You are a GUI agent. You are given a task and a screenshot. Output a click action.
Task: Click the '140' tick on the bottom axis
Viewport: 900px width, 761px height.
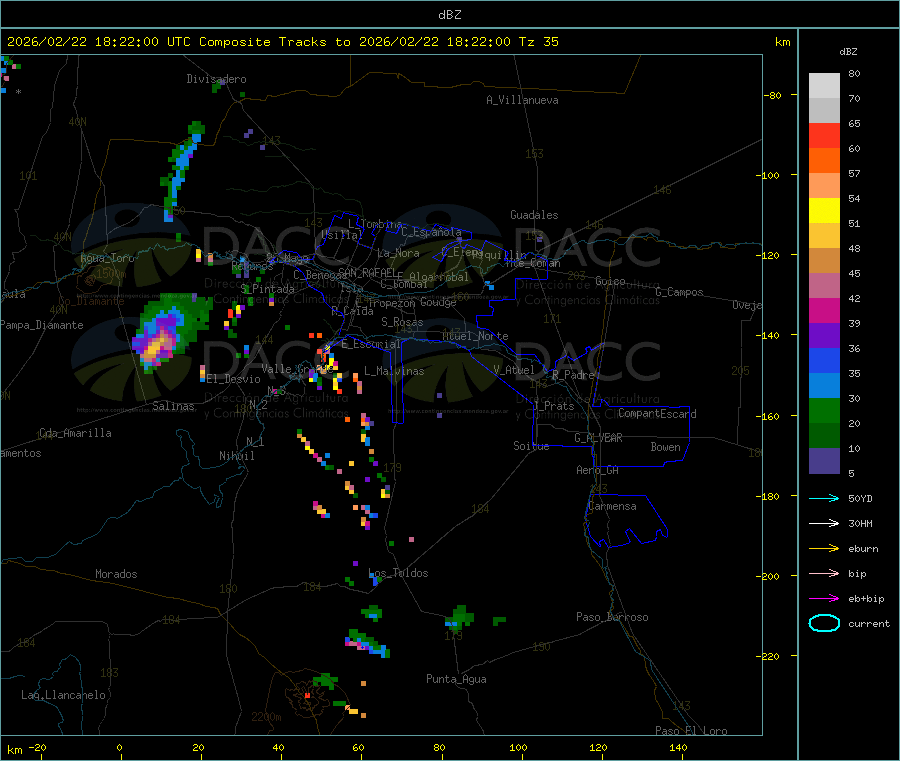tap(678, 747)
